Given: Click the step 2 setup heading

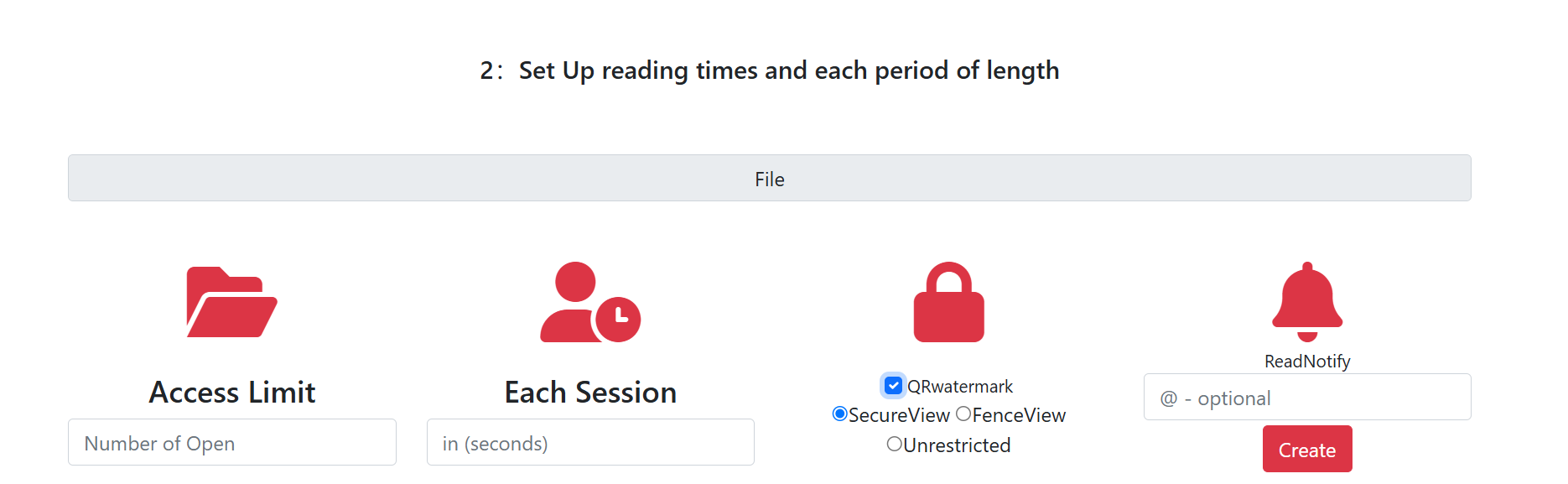Looking at the screenshot, I should click(x=769, y=70).
